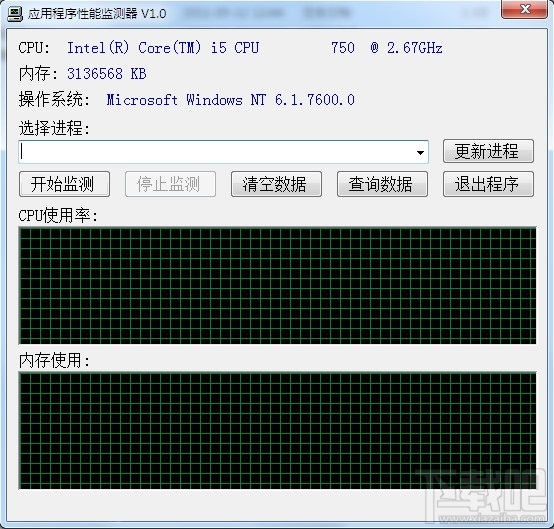Exit the program via 退出程序 button
Viewport: 554px width, 529px height.
coord(488,184)
